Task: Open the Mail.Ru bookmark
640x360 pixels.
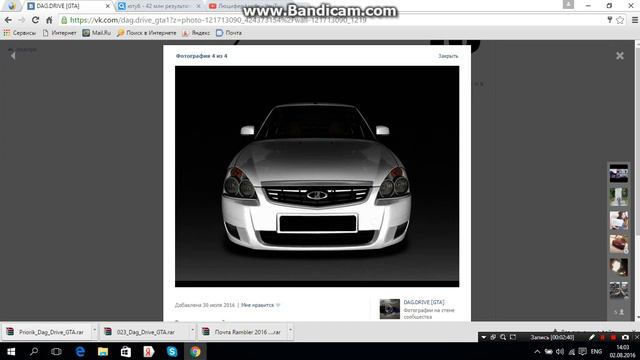Action: (x=97, y=33)
